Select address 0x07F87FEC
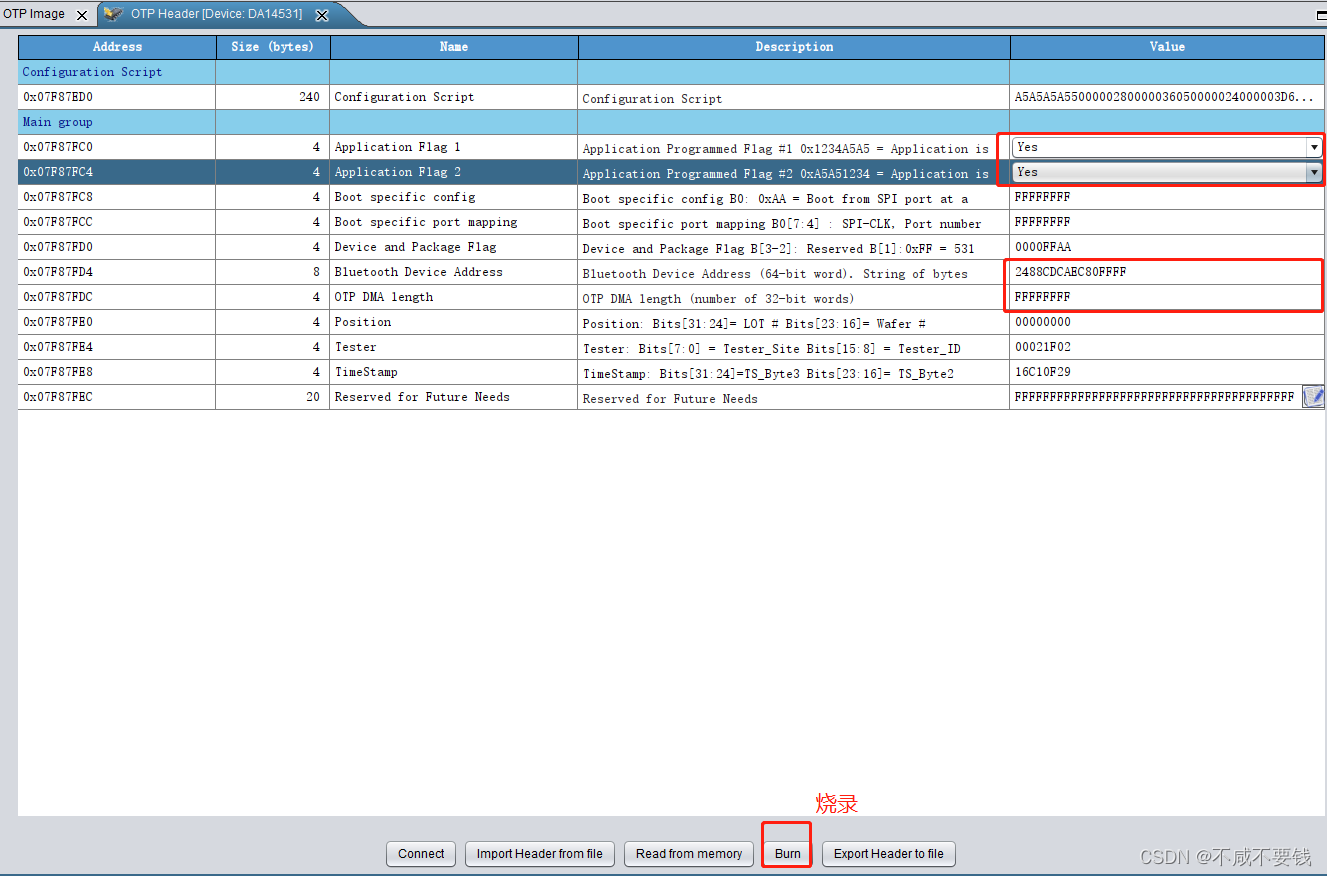This screenshot has height=876, width=1327. (117, 397)
